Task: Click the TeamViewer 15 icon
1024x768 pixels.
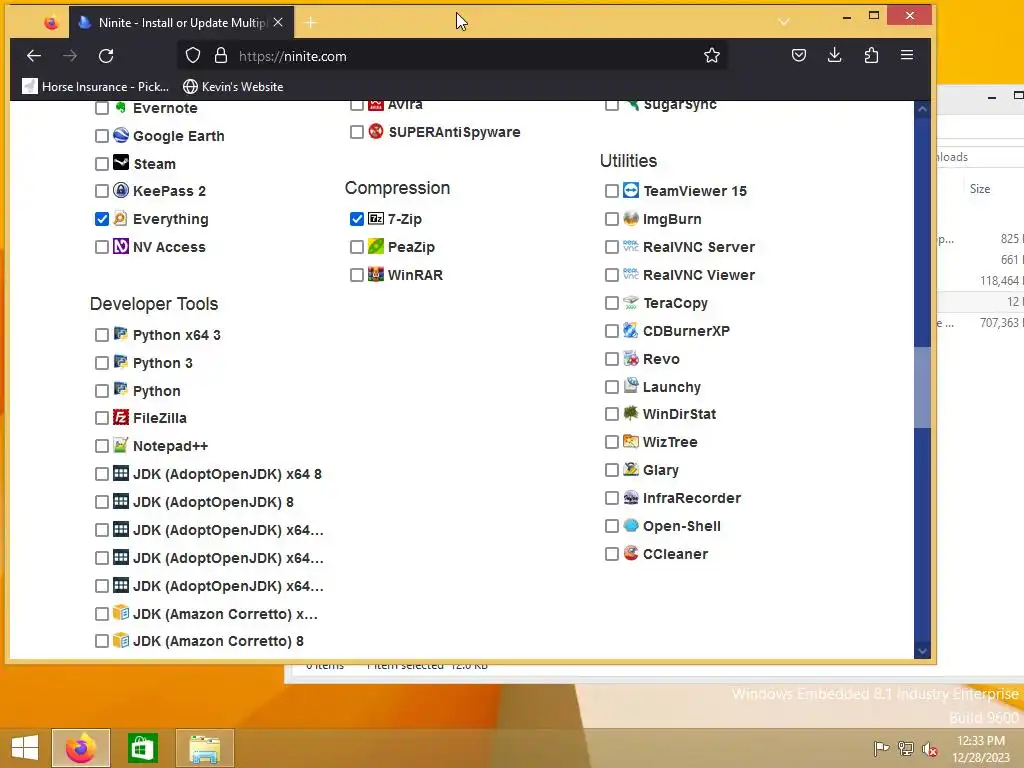Action: pyautogui.click(x=631, y=190)
